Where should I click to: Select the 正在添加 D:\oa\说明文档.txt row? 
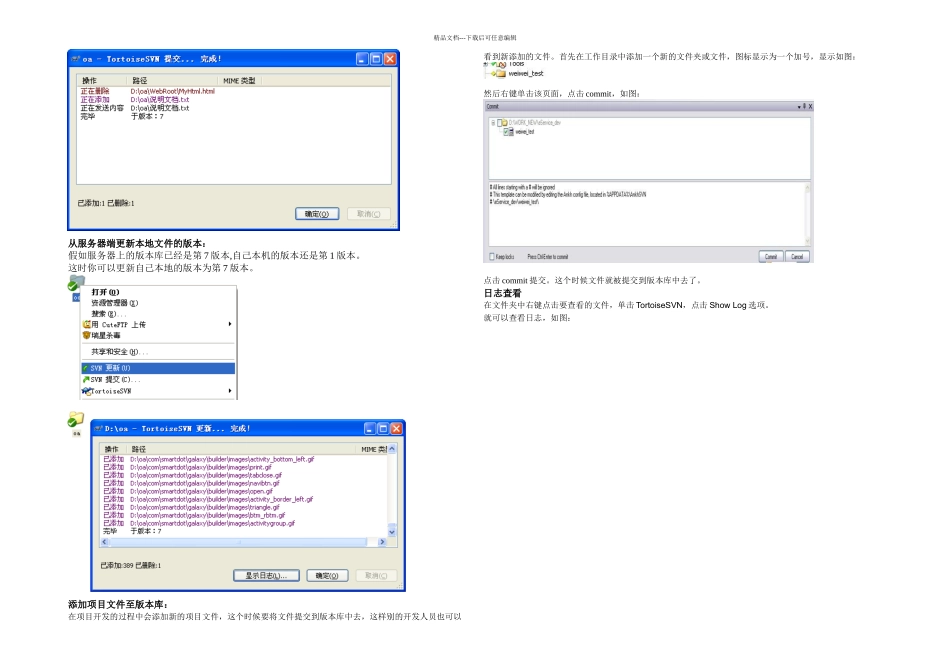tap(135, 99)
